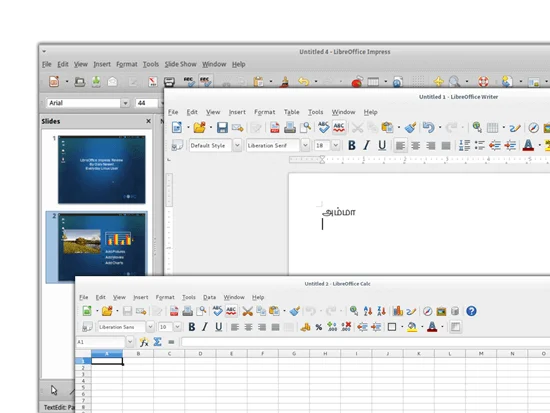Click the Save icon in Writer toolbar
The width and height of the screenshot is (550, 413).
tap(222, 127)
